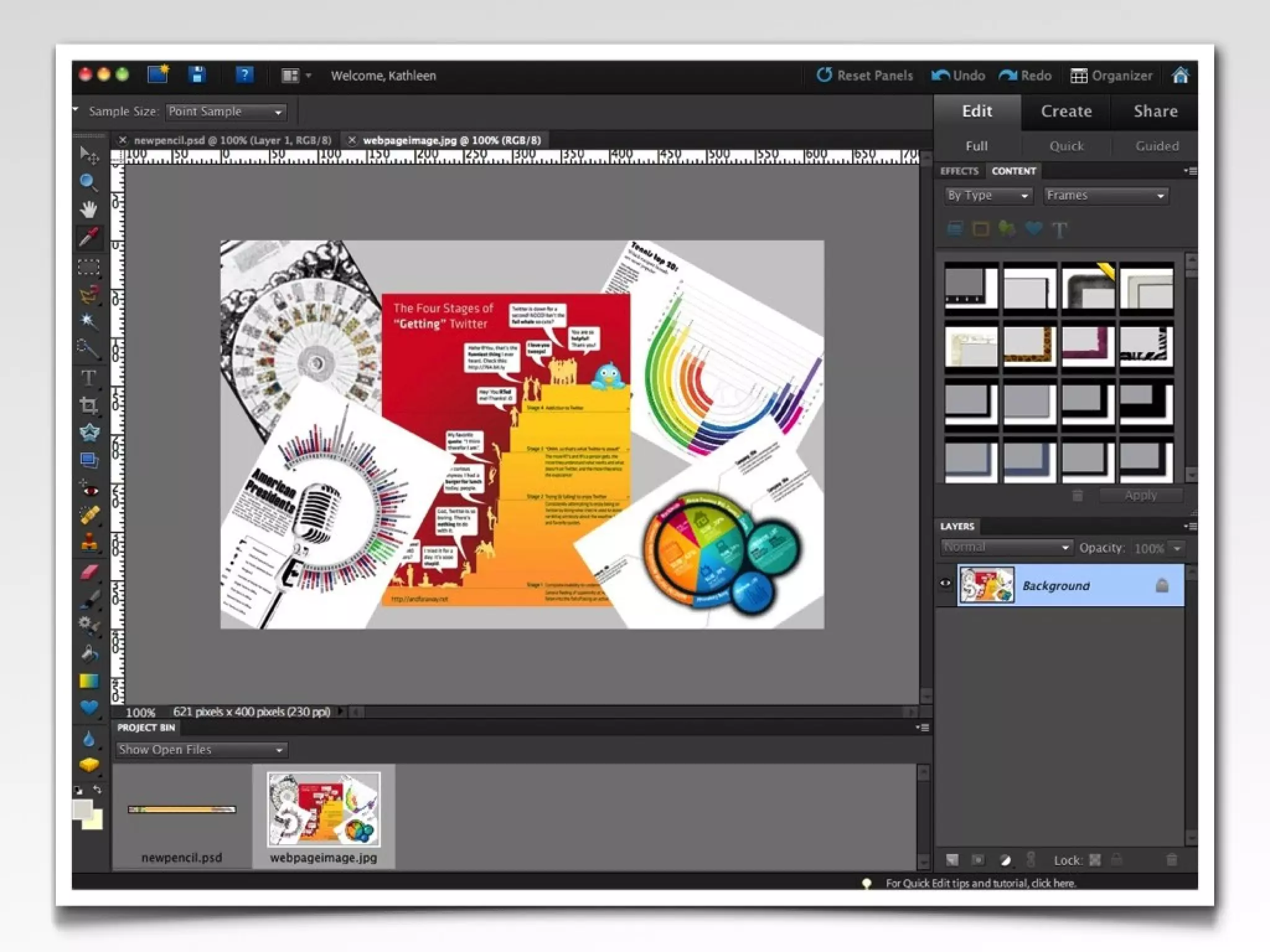Toggle lock transparent pixels in Layers panel

[1095, 860]
